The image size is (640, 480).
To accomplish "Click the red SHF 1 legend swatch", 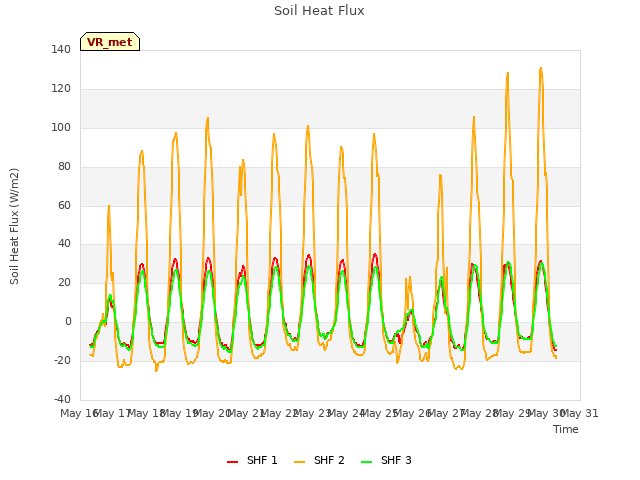I will pos(232,462).
